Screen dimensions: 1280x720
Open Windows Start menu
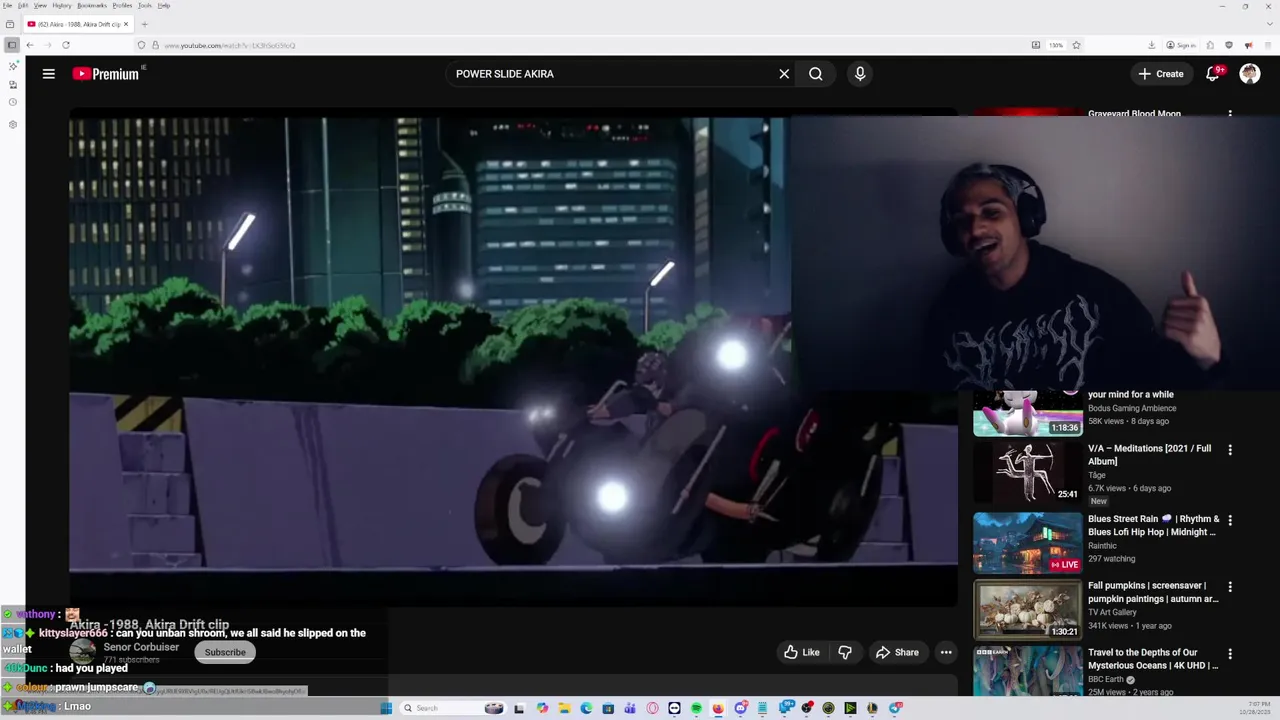pyautogui.click(x=386, y=708)
